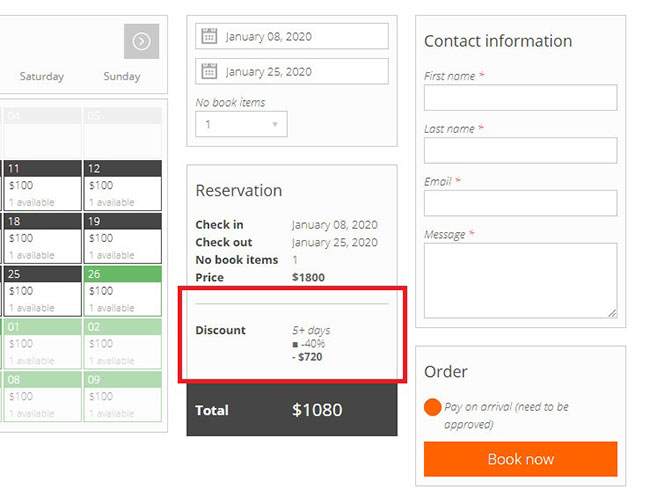
Task: Select next-month day 02 in calendar
Action: (x=122, y=343)
